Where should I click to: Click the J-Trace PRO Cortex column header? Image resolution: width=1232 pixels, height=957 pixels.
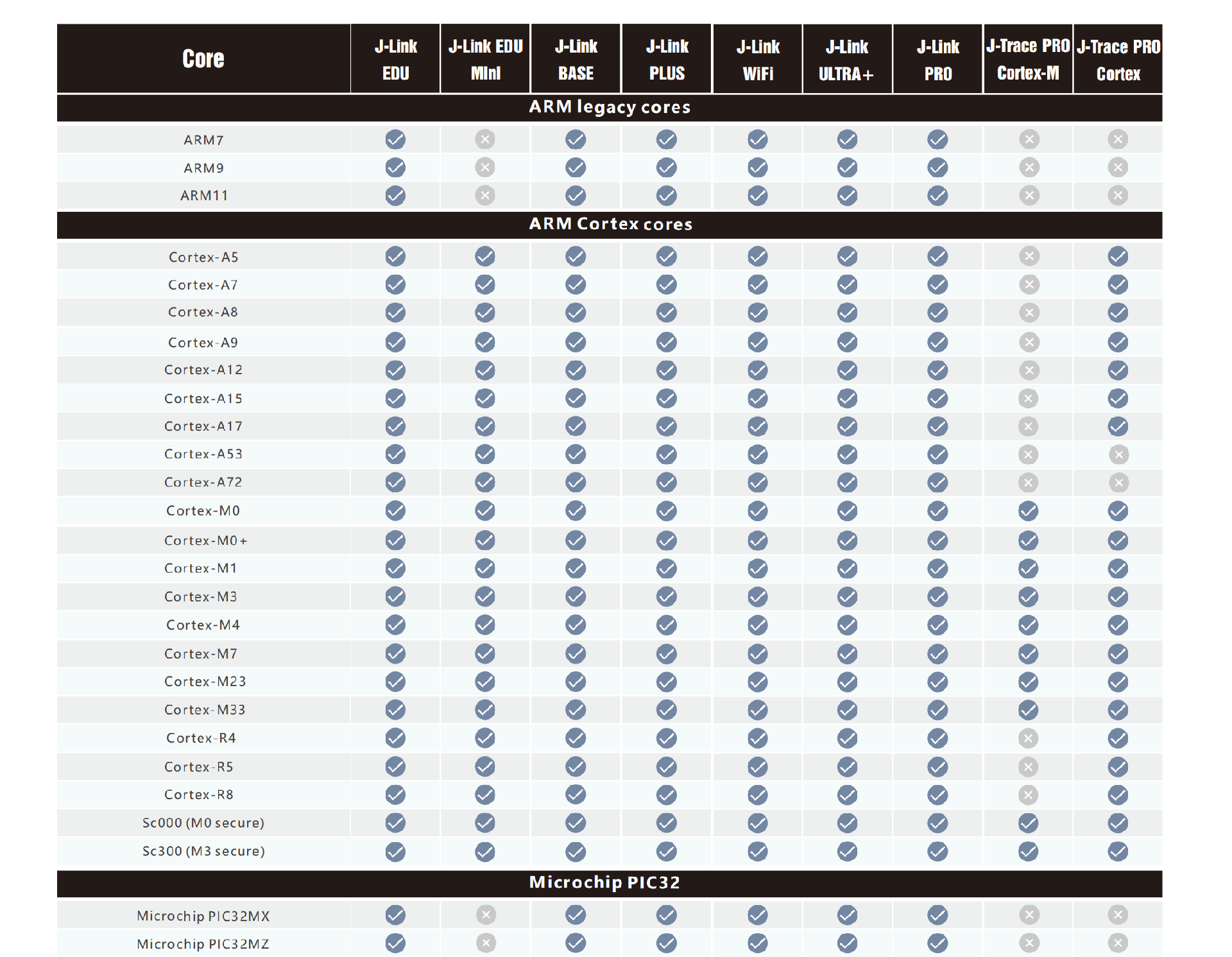(1118, 59)
